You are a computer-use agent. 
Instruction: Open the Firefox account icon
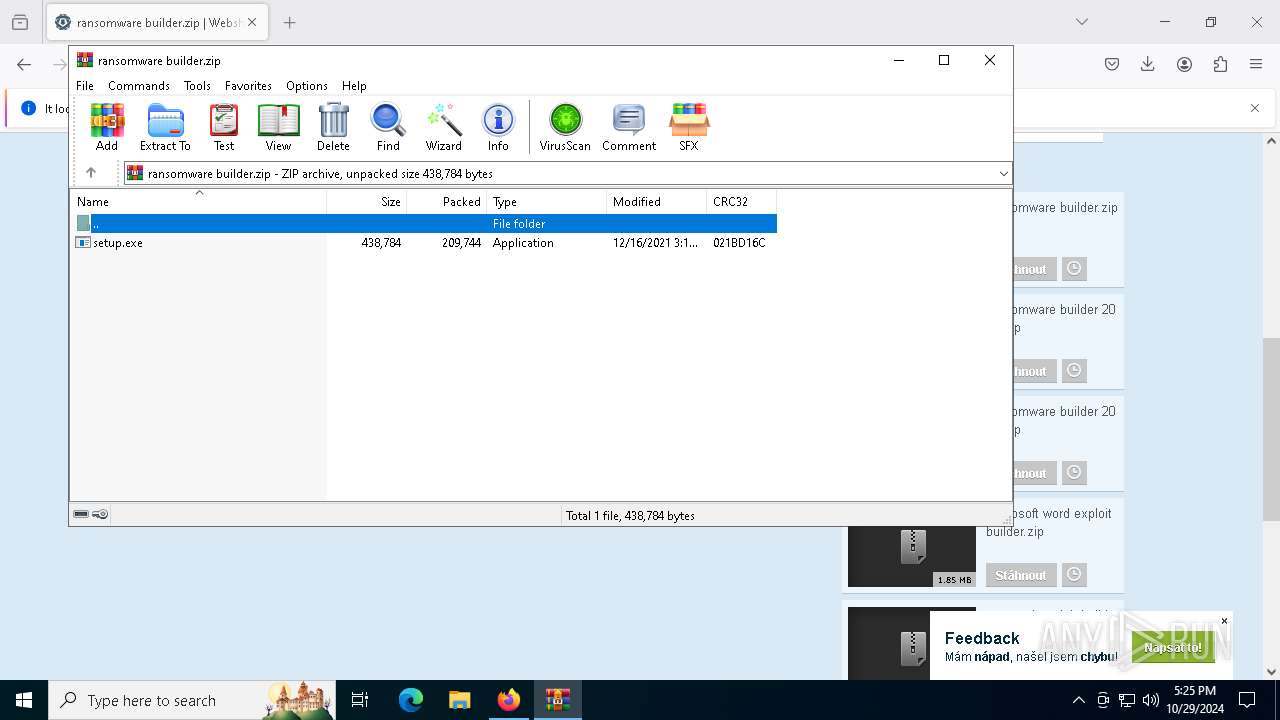[1184, 64]
